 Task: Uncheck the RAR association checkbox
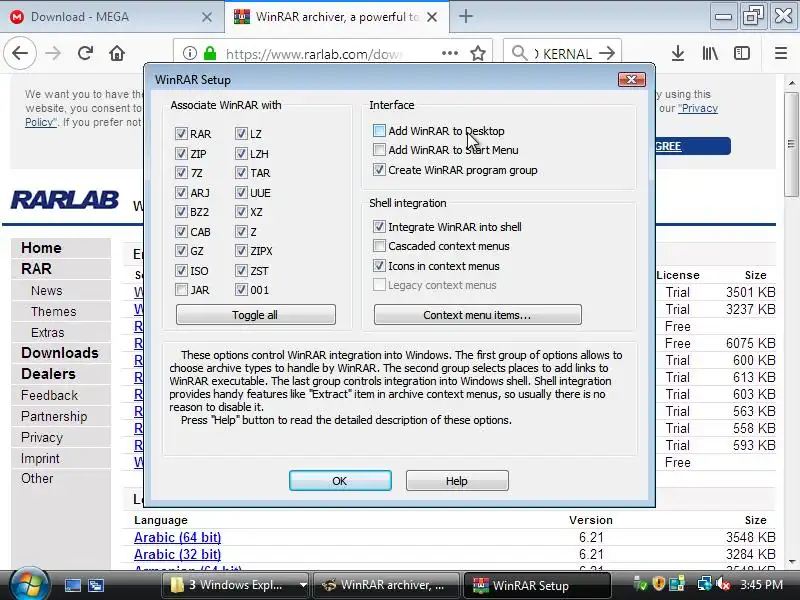coord(181,134)
